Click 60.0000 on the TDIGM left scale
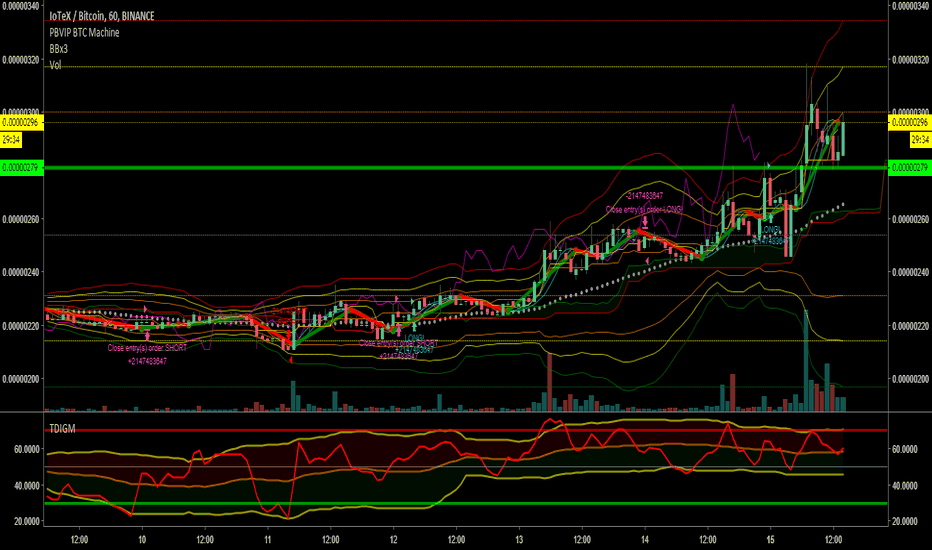This screenshot has width=932, height=550. click(27, 450)
